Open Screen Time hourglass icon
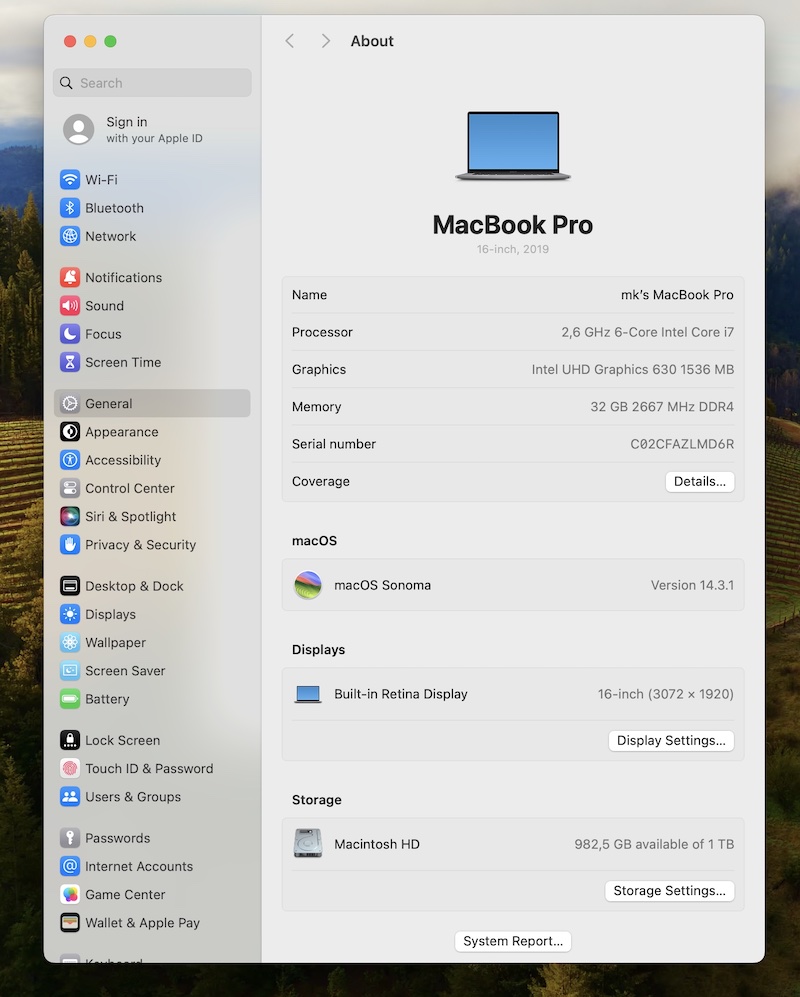Image resolution: width=800 pixels, height=997 pixels. pos(70,362)
